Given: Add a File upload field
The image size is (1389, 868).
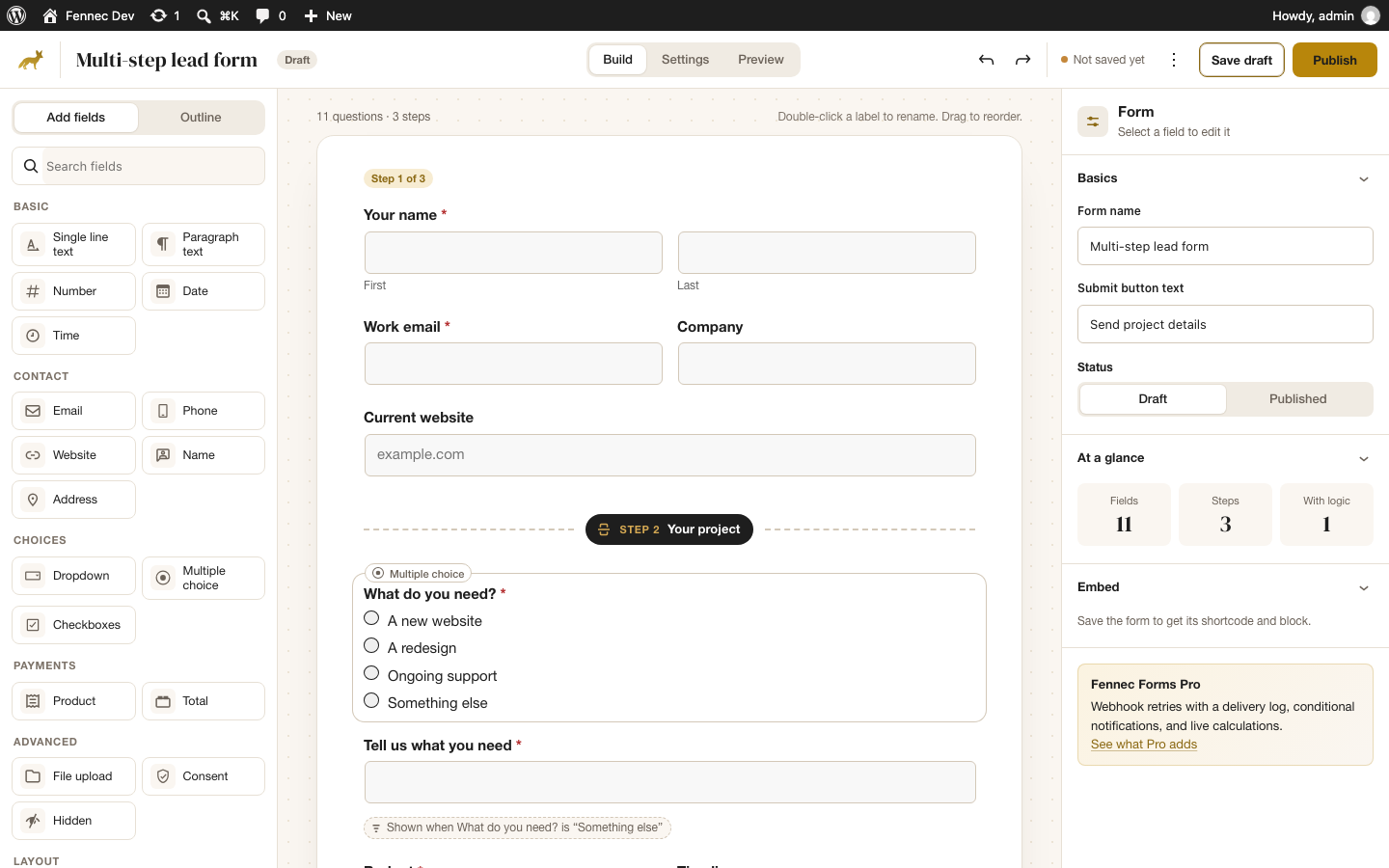Looking at the screenshot, I should (74, 776).
